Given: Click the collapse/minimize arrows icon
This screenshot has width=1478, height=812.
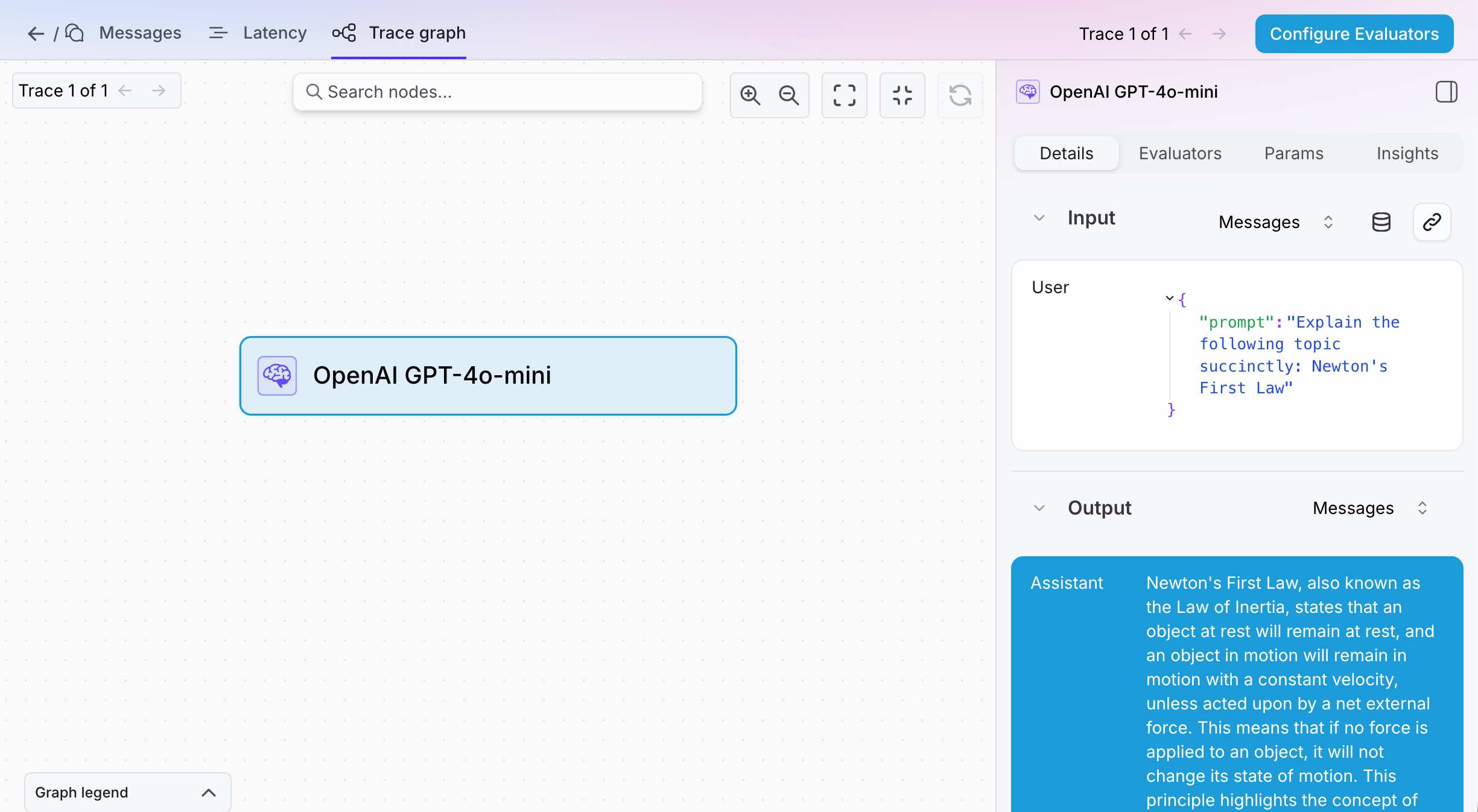Looking at the screenshot, I should pyautogui.click(x=902, y=95).
